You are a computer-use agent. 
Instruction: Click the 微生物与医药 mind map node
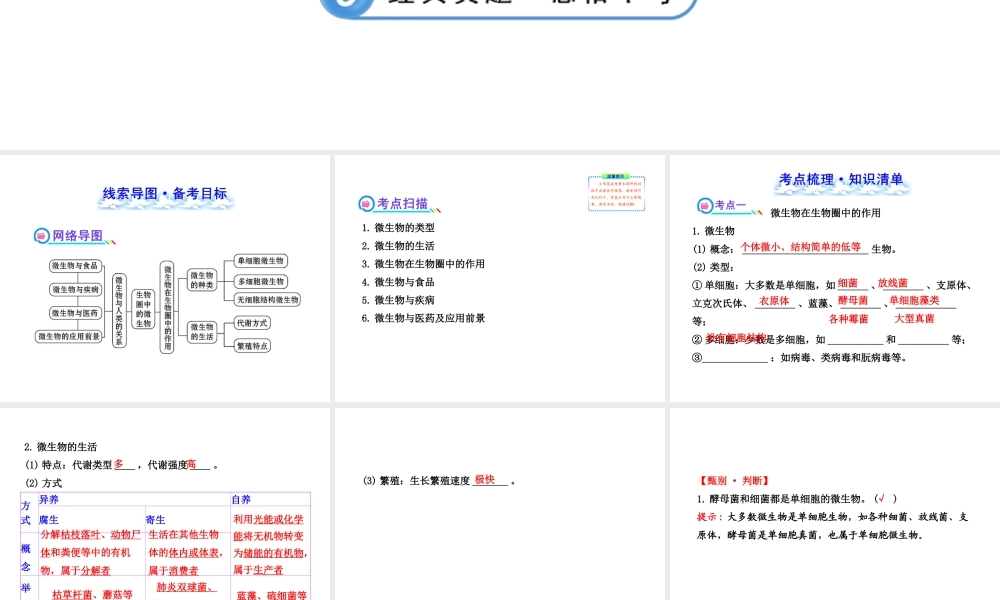pyautogui.click(x=76, y=313)
